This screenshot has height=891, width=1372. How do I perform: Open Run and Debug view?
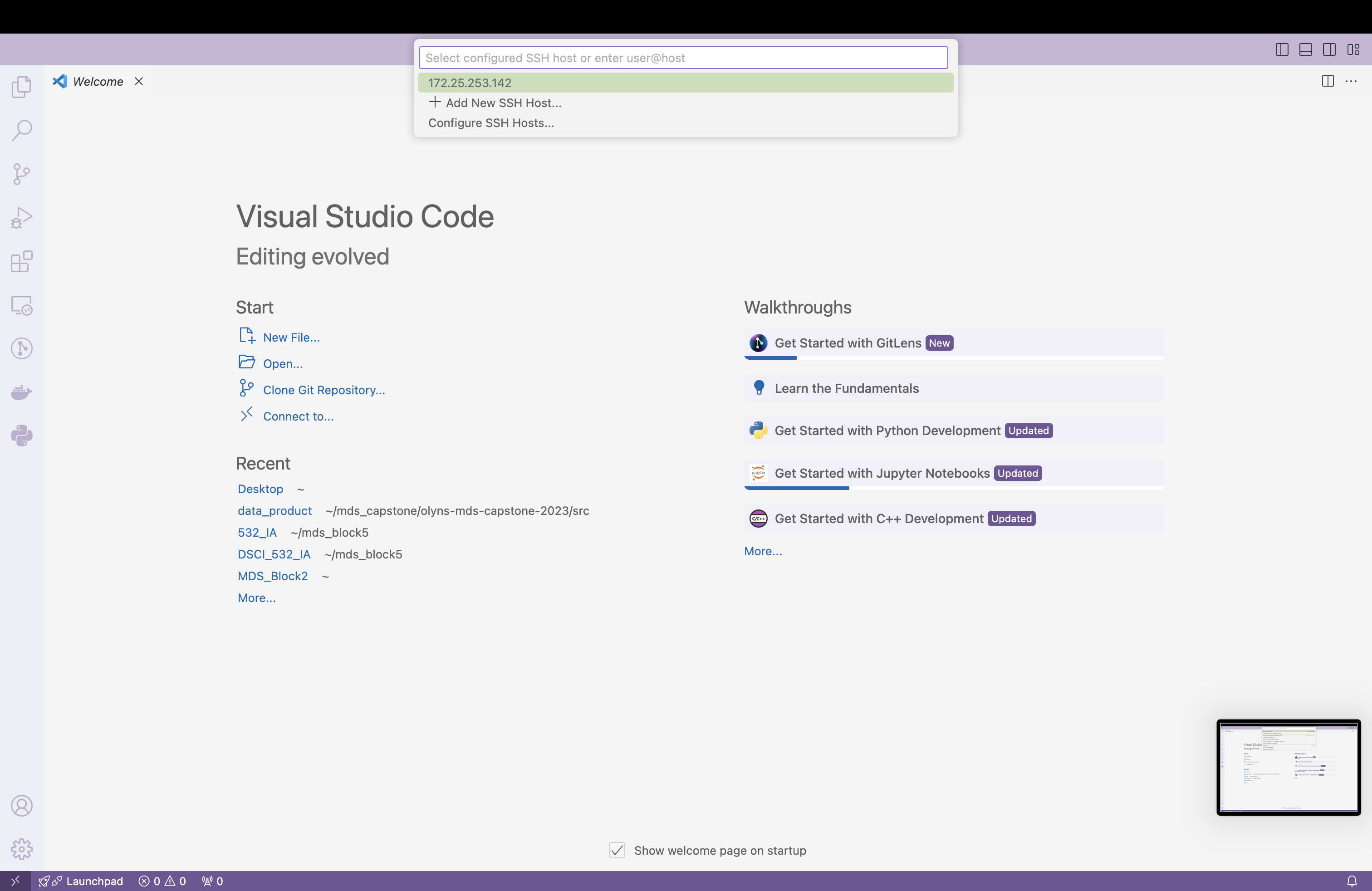pos(21,218)
